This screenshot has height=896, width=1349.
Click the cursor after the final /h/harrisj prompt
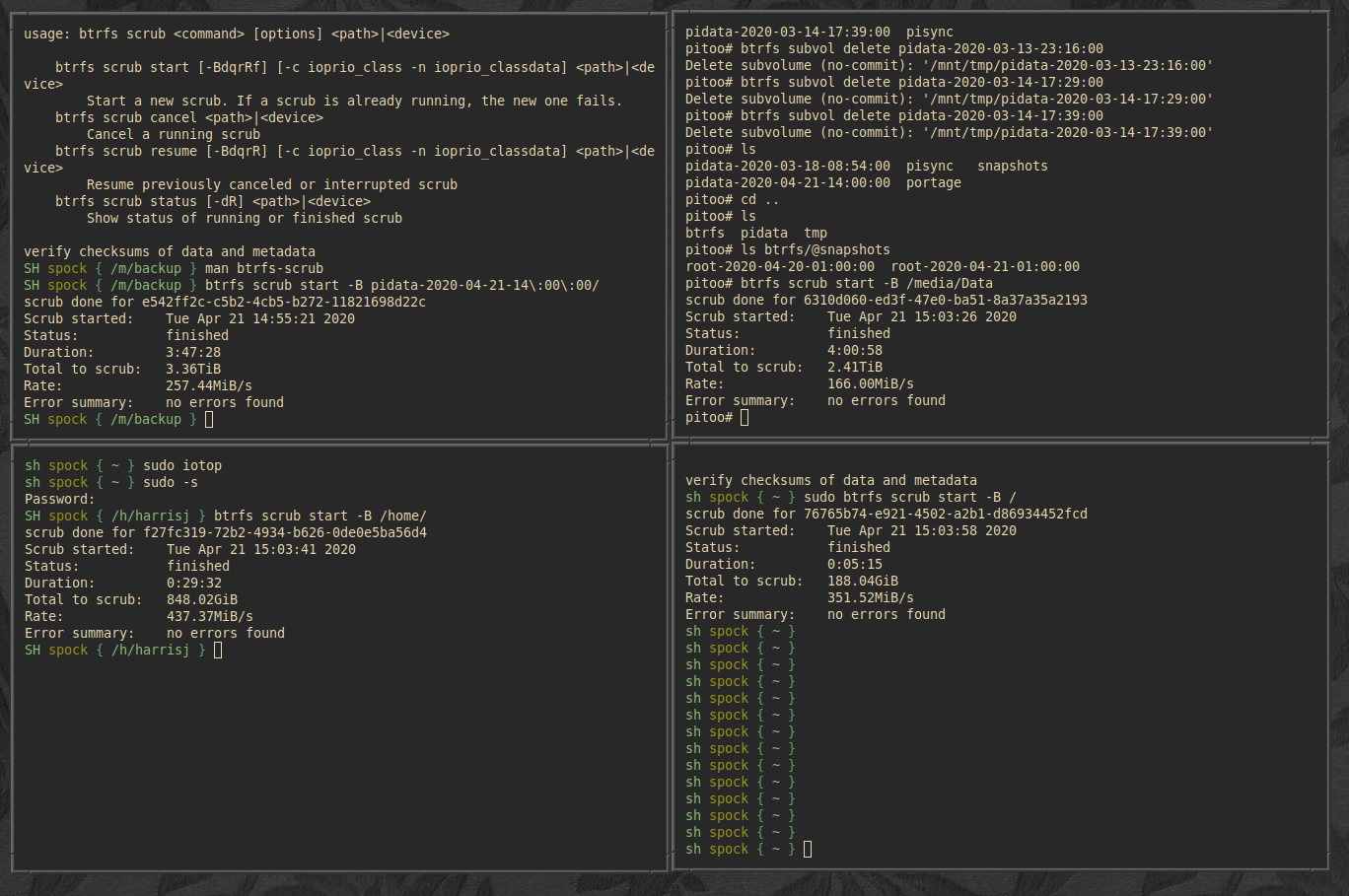[218, 650]
